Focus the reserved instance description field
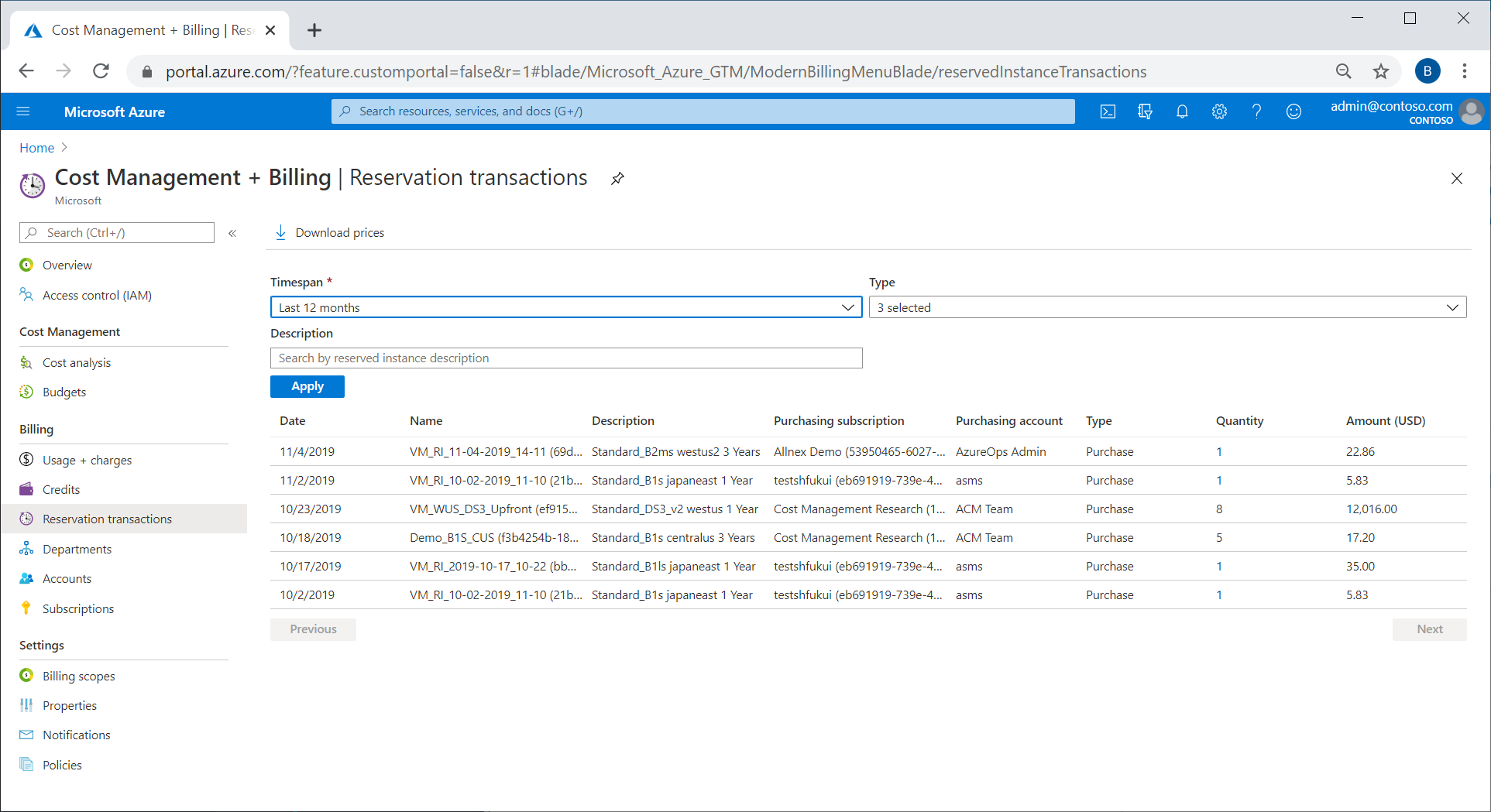Viewport: 1491px width, 812px height. tap(565, 358)
